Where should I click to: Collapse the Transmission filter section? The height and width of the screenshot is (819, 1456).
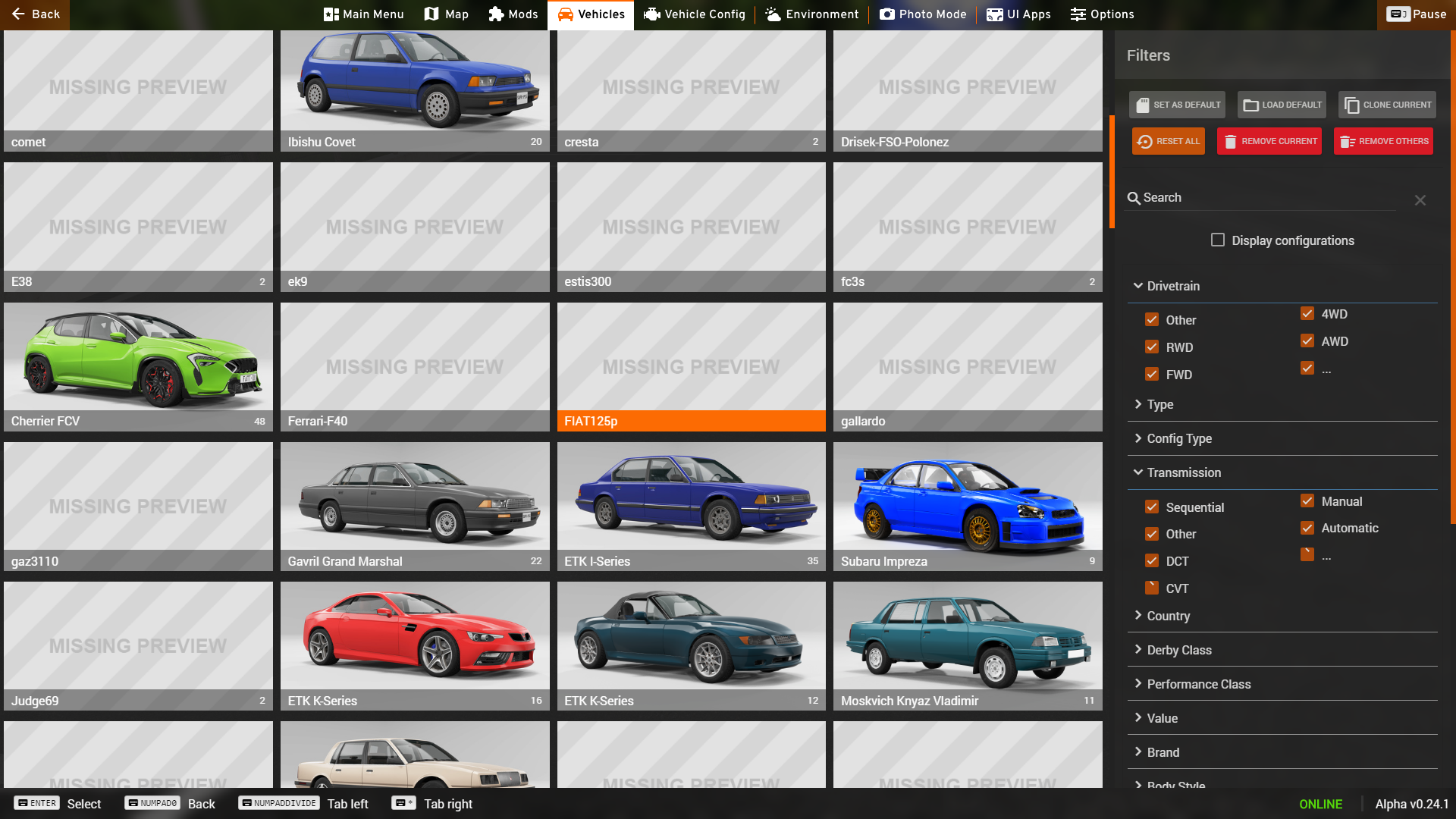point(1282,472)
